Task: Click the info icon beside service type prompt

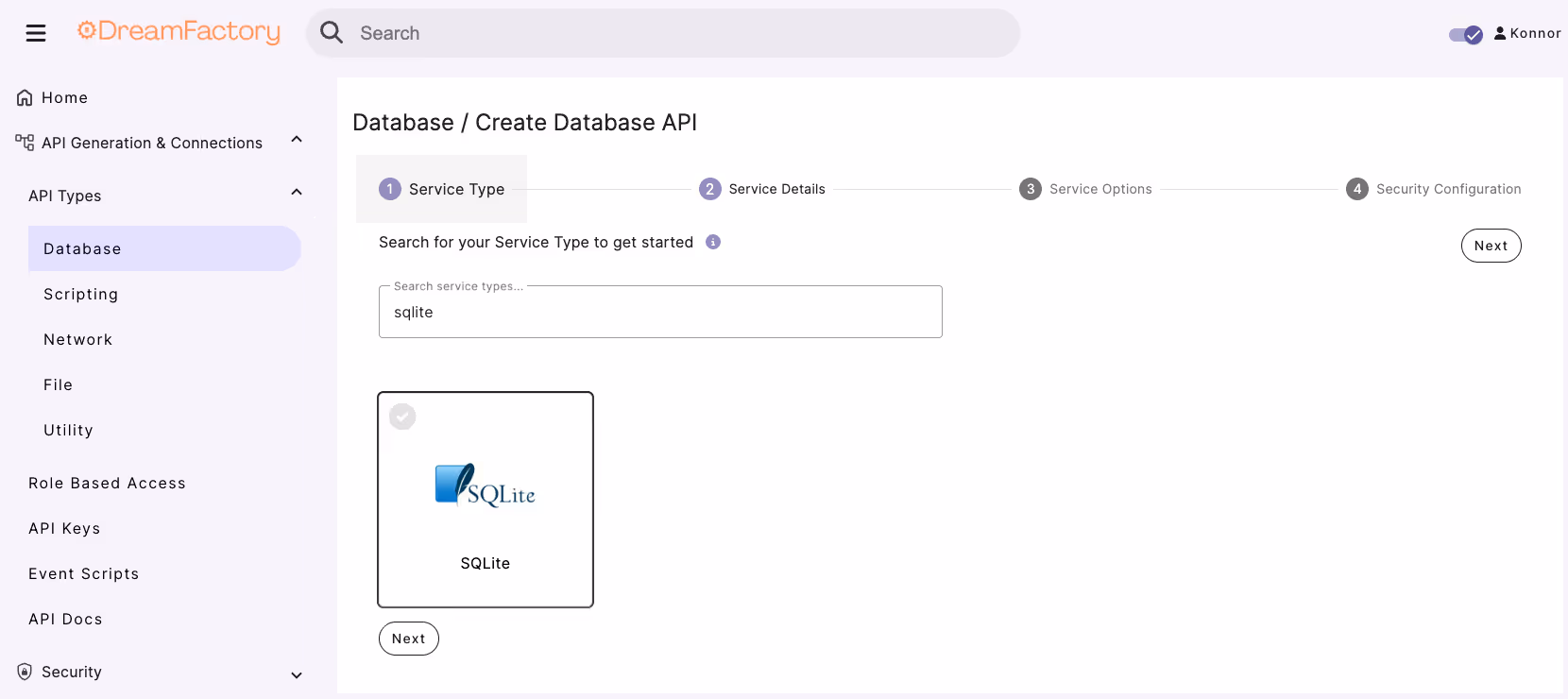Action: pos(713,242)
